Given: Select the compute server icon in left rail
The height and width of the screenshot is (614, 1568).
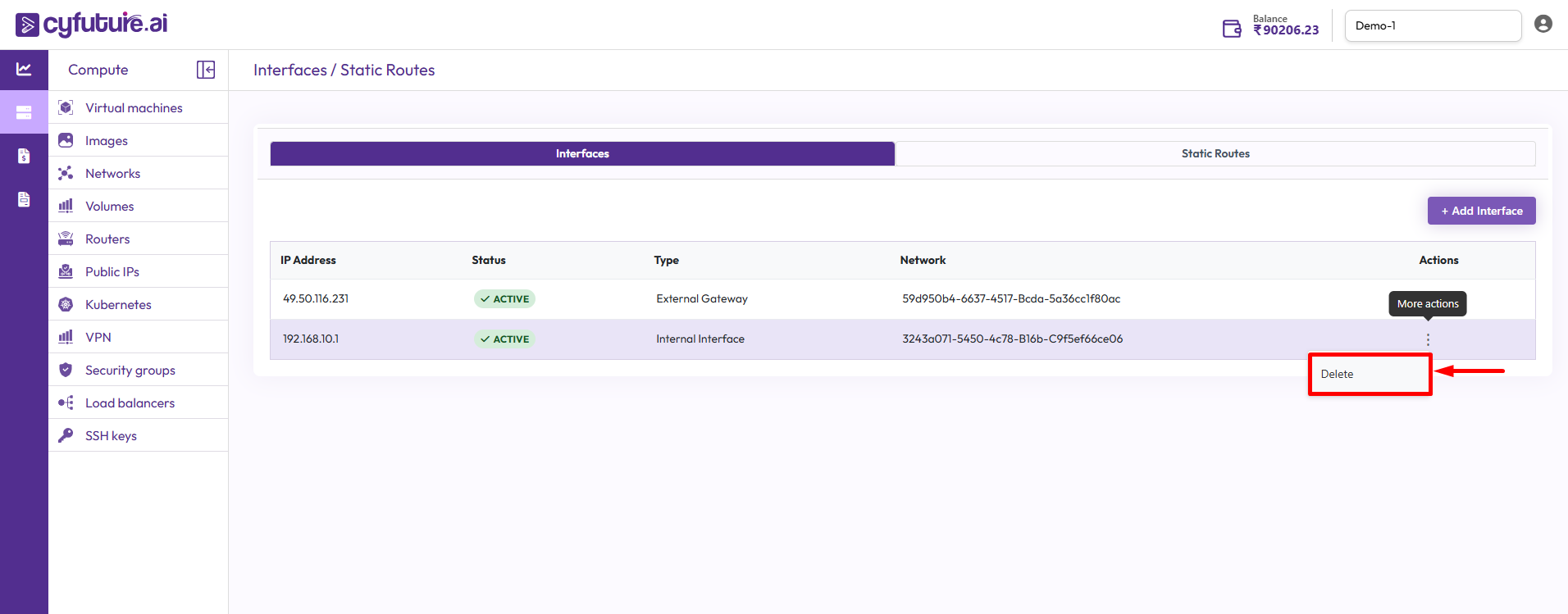Looking at the screenshot, I should tap(24, 112).
